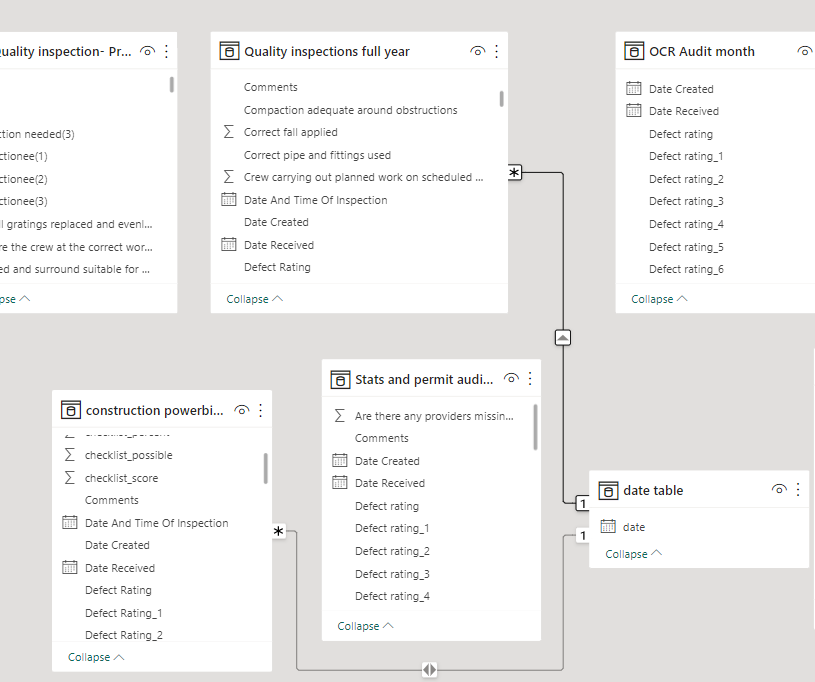This screenshot has height=682, width=815.
Task: Select Defect Rating field in Quality inspections full year
Action: tap(277, 267)
